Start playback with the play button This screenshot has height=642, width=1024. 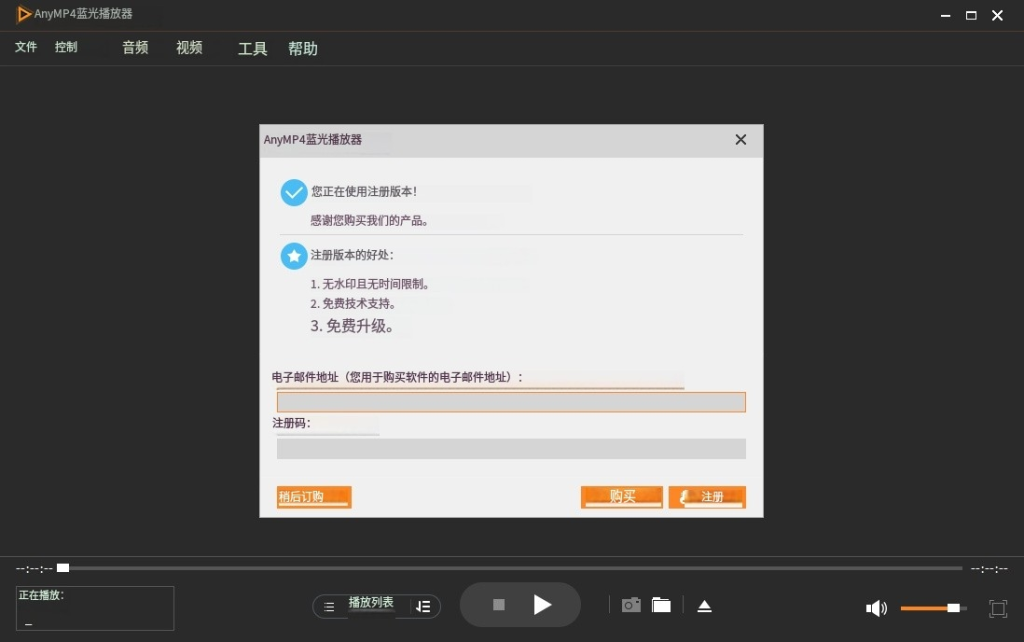click(x=543, y=604)
